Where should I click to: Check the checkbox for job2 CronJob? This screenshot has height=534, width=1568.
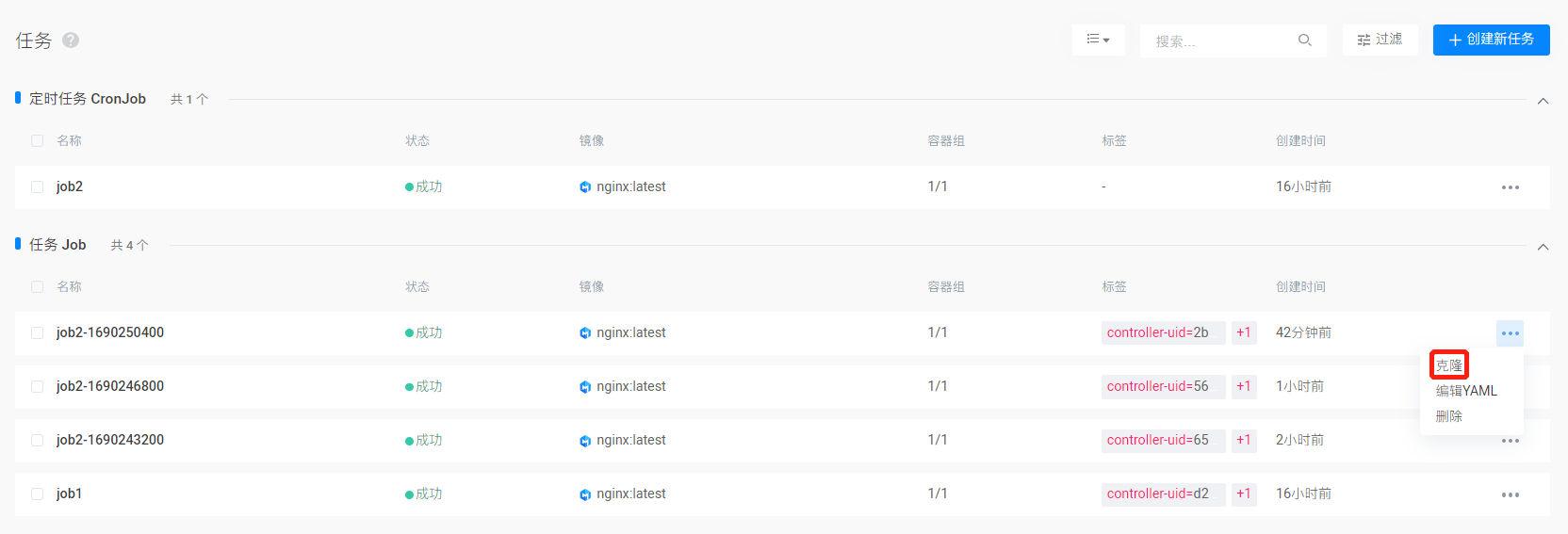pos(38,187)
